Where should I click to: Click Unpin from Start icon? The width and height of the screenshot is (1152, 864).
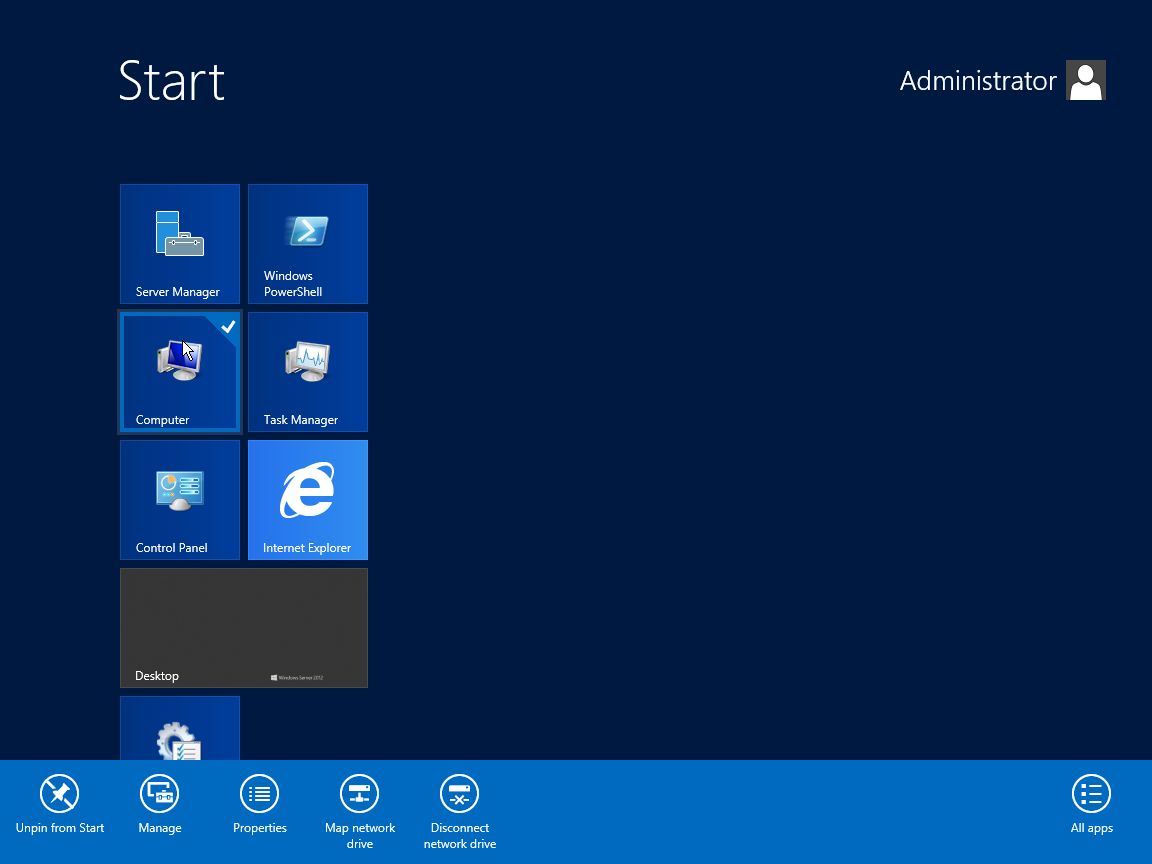[60, 793]
